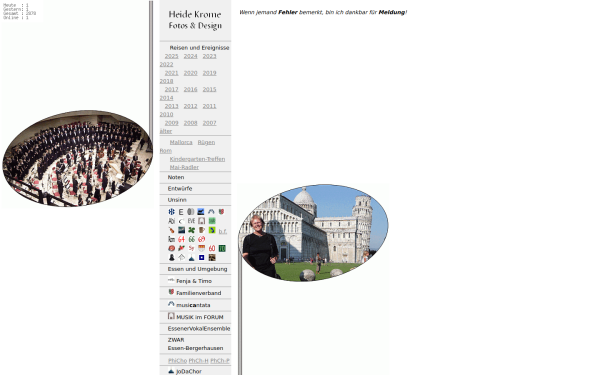Screen dimensions: 600x375
Task: Click the oval choir concert photo
Action: click(x=77, y=159)
